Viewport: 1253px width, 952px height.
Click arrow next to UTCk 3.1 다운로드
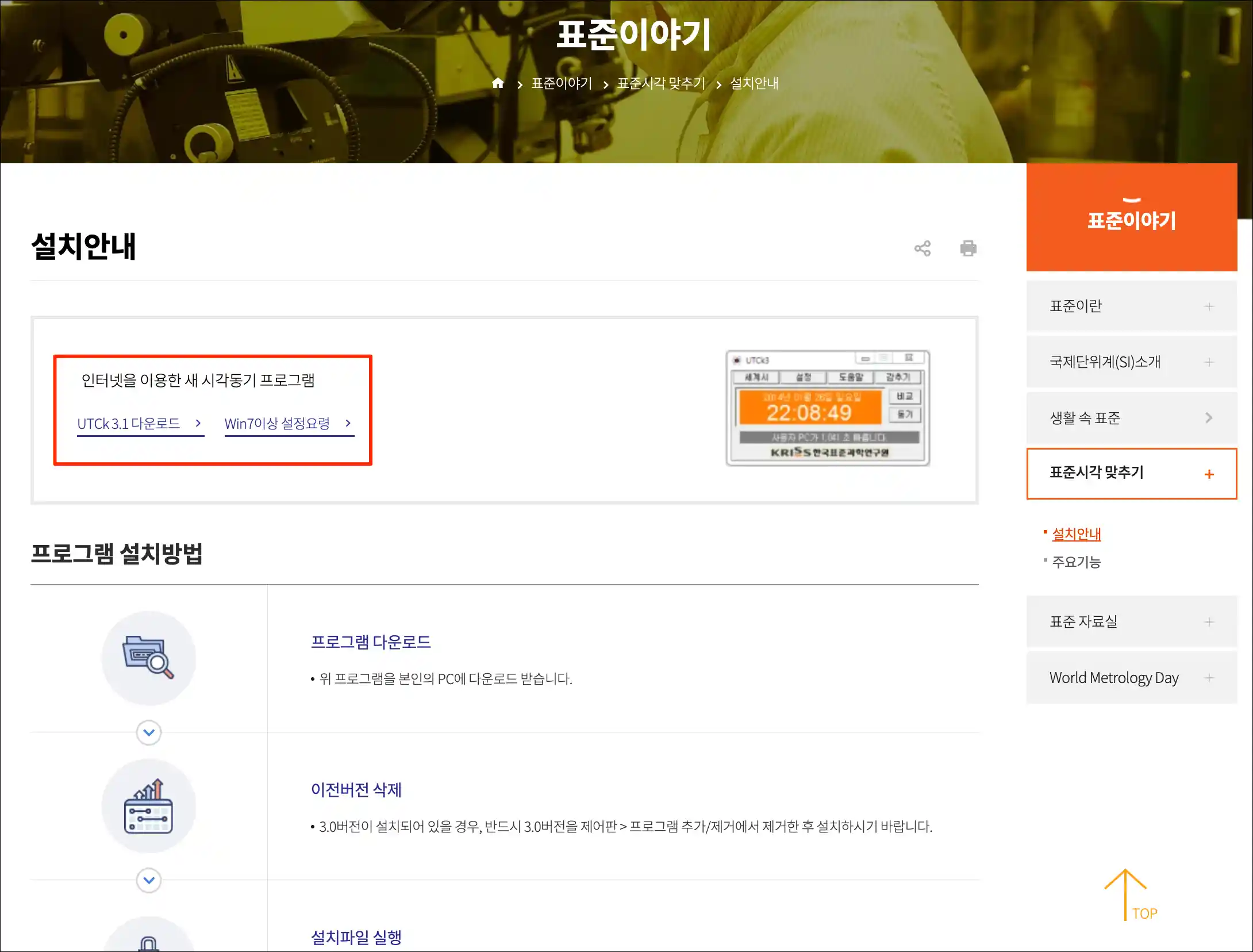[198, 423]
